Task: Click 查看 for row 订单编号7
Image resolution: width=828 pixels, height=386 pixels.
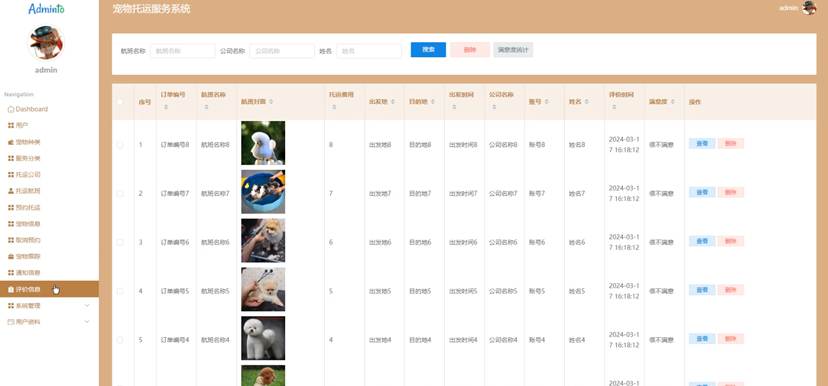Action: click(702, 193)
